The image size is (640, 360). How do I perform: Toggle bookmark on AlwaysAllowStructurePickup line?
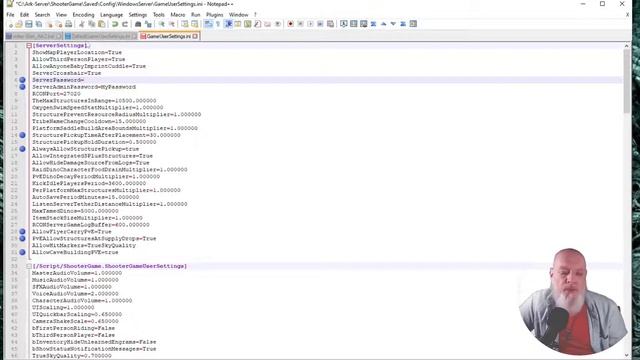coord(22,149)
